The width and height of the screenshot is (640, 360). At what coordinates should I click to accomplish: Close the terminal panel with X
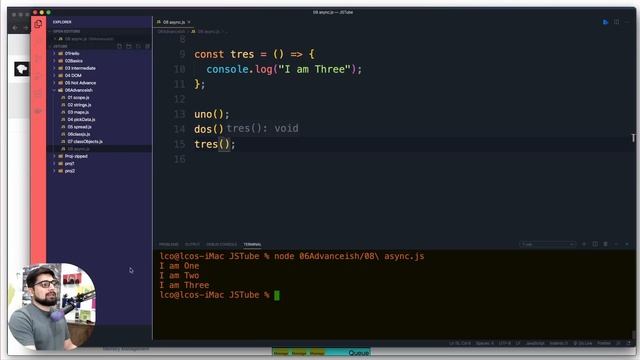(627, 244)
